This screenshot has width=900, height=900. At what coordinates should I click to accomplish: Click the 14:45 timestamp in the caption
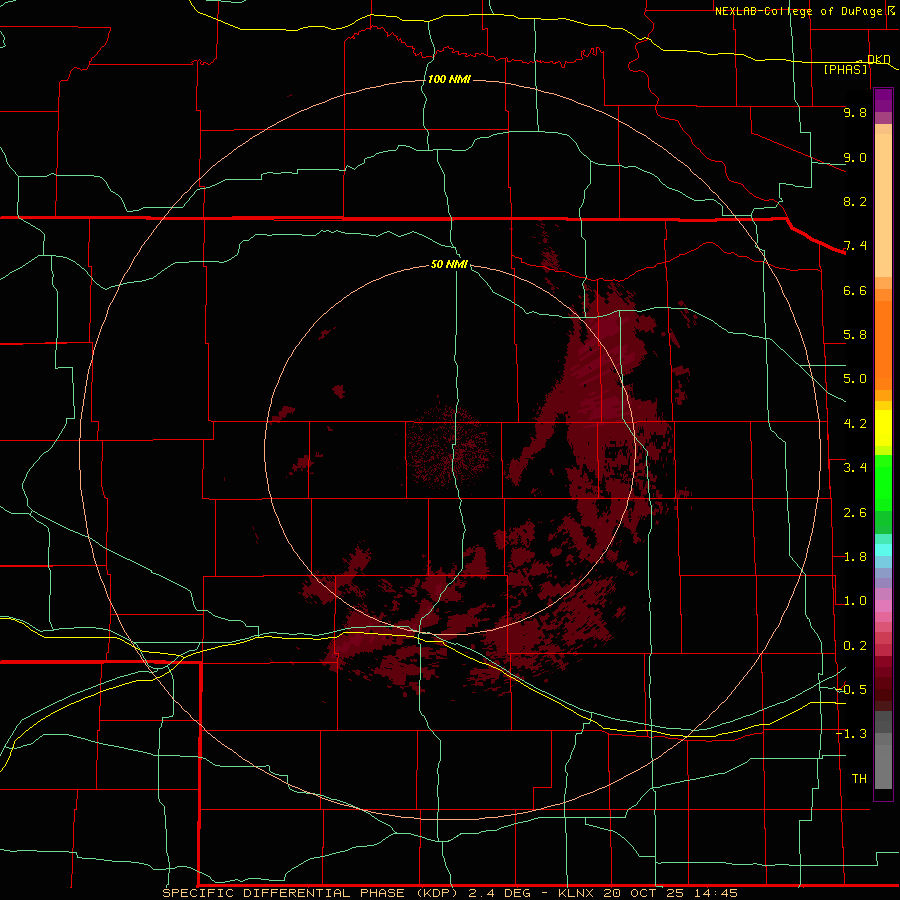pos(715,893)
